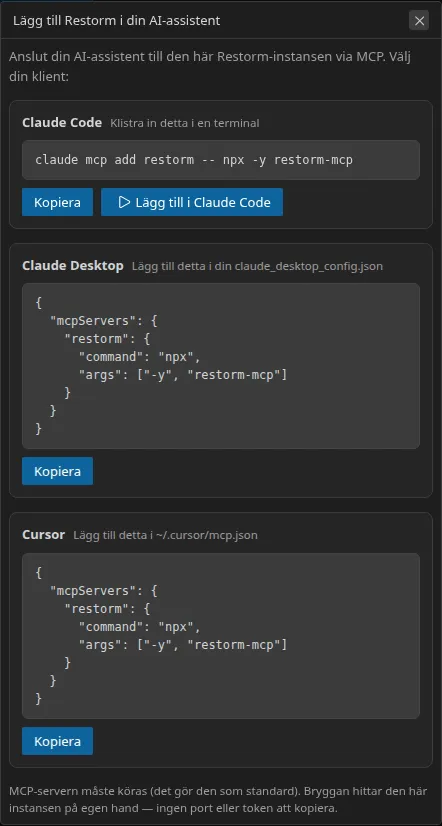Click the intro text Anslut din AI-assistent
The height and width of the screenshot is (826, 442).
tap(210, 66)
